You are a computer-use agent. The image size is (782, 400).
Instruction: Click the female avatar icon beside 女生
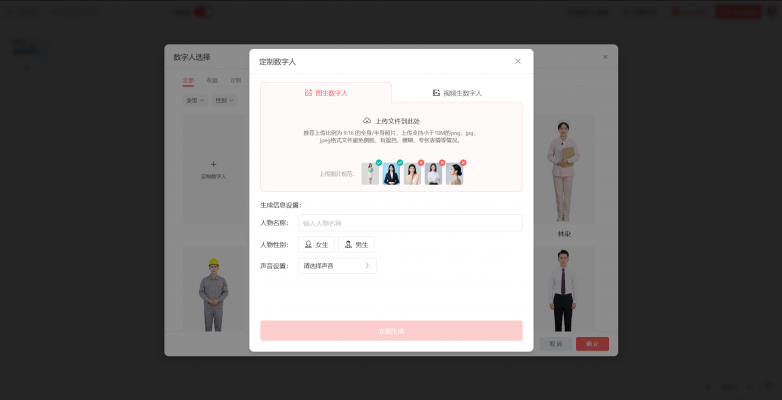(x=308, y=244)
